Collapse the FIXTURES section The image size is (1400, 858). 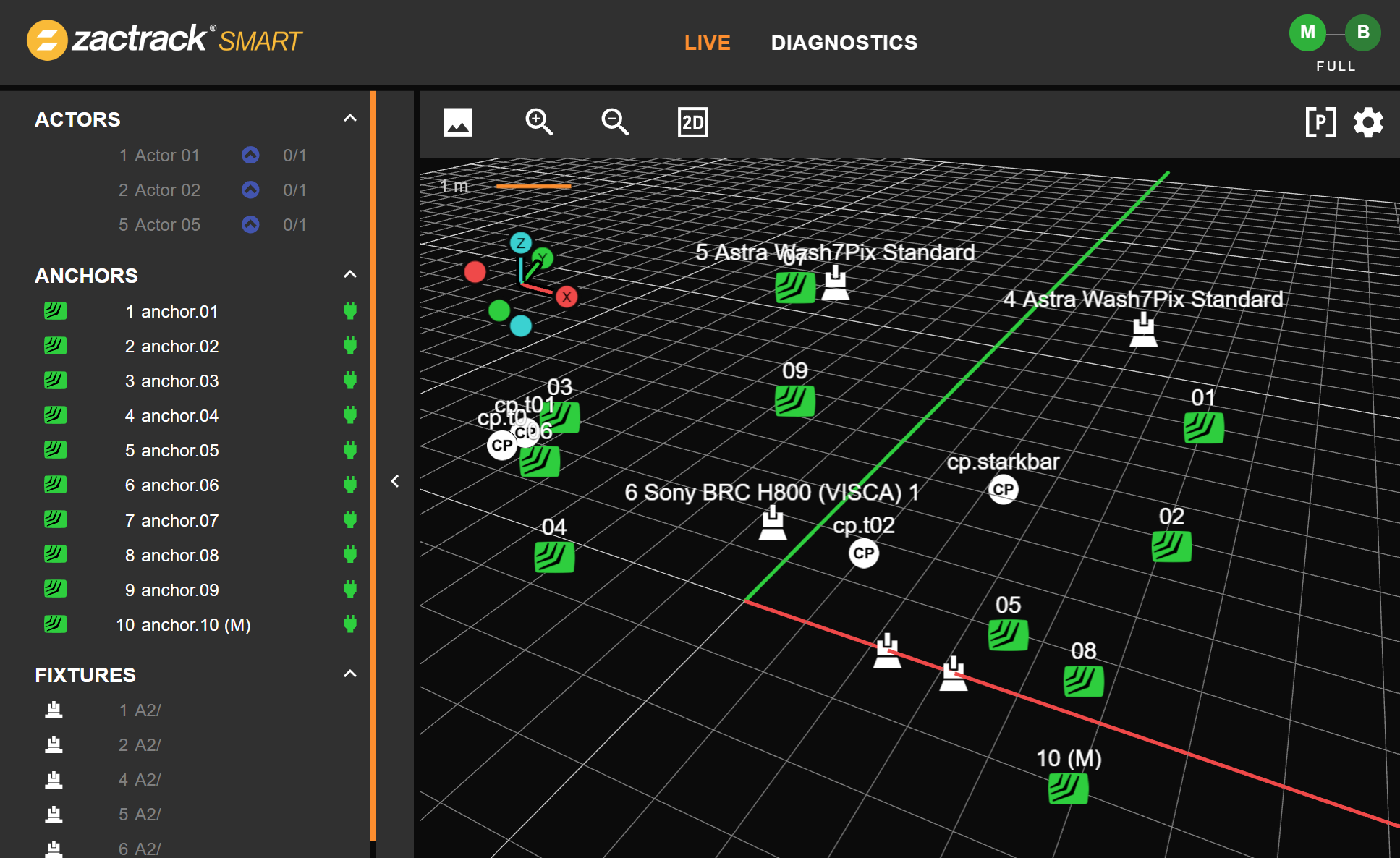tap(350, 674)
